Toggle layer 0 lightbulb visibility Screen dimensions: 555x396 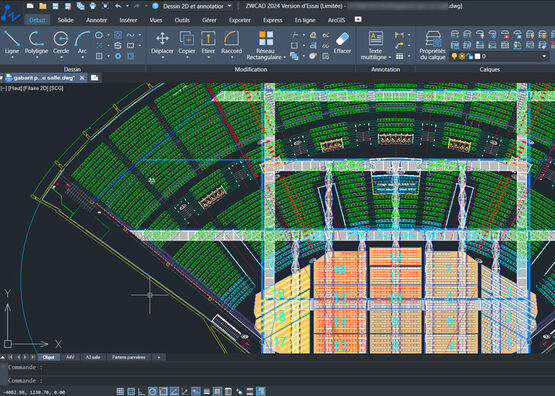click(454, 56)
